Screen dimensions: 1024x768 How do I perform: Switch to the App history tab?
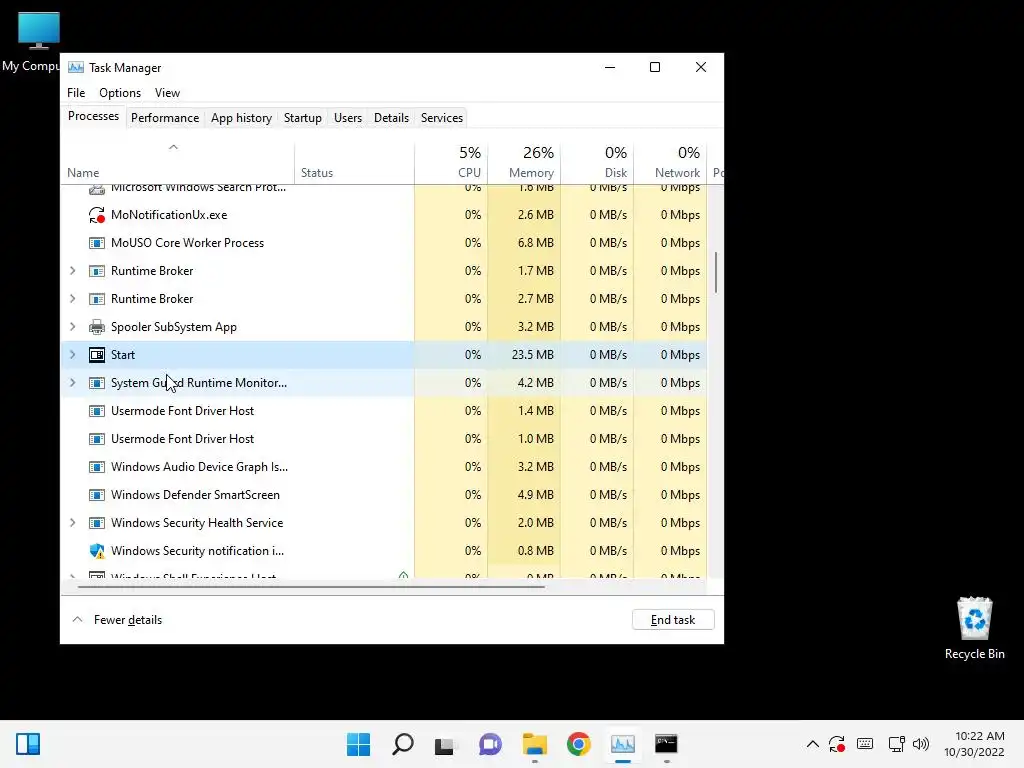(242, 118)
